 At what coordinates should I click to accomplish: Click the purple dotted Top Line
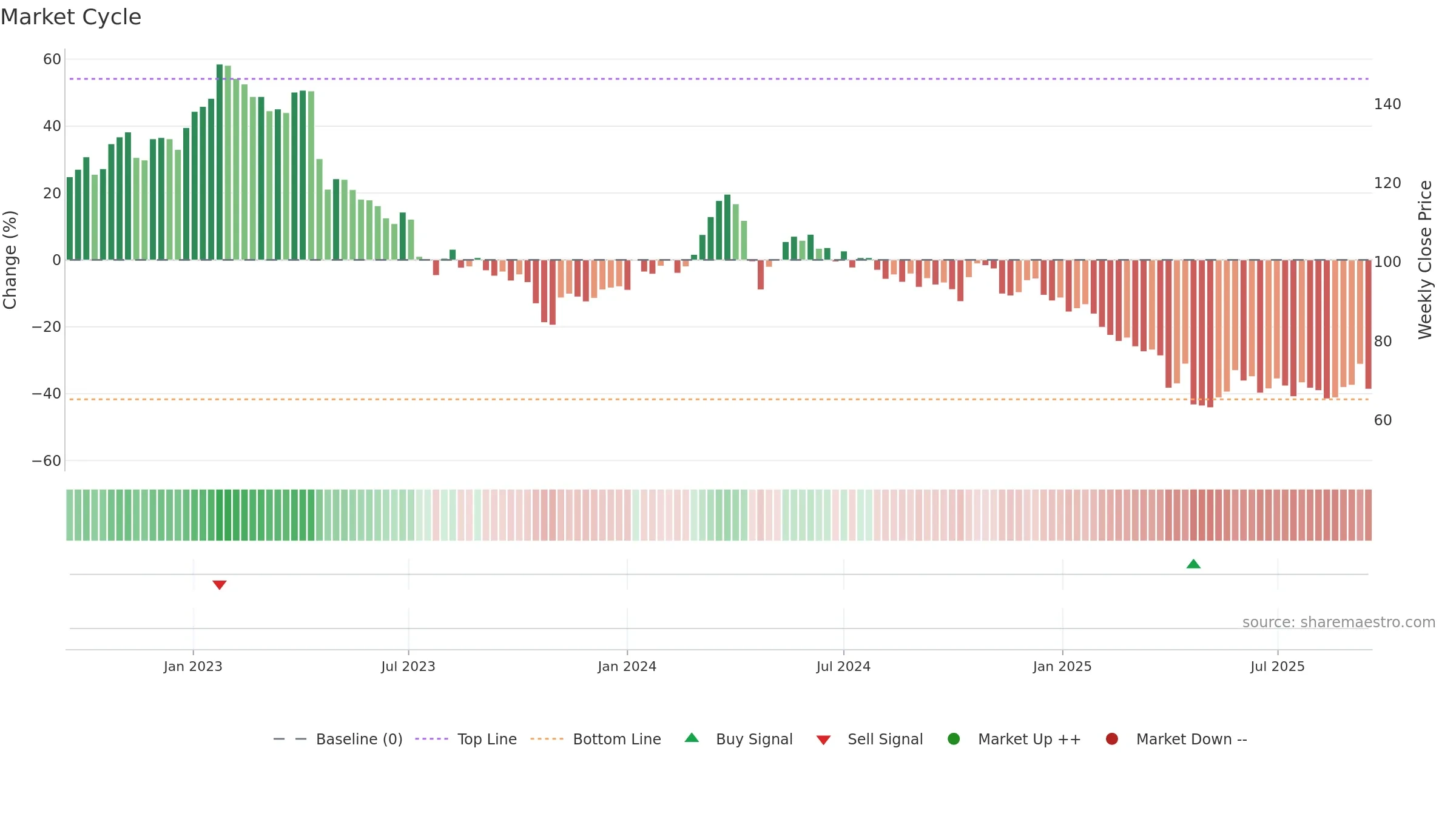(719, 79)
